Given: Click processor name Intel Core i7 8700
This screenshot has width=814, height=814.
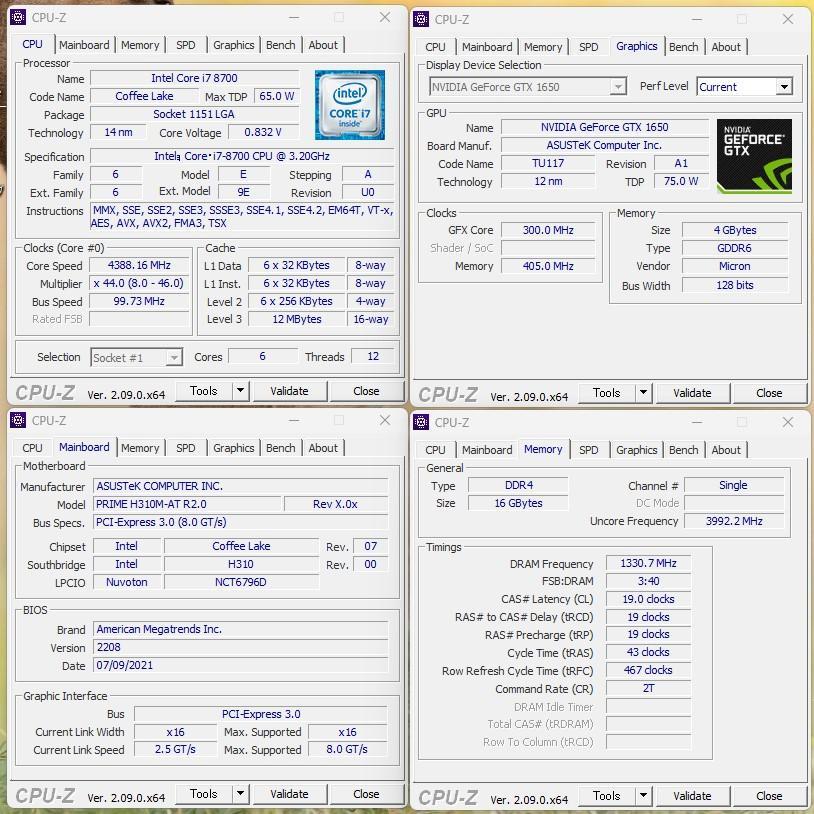Looking at the screenshot, I should [x=194, y=78].
